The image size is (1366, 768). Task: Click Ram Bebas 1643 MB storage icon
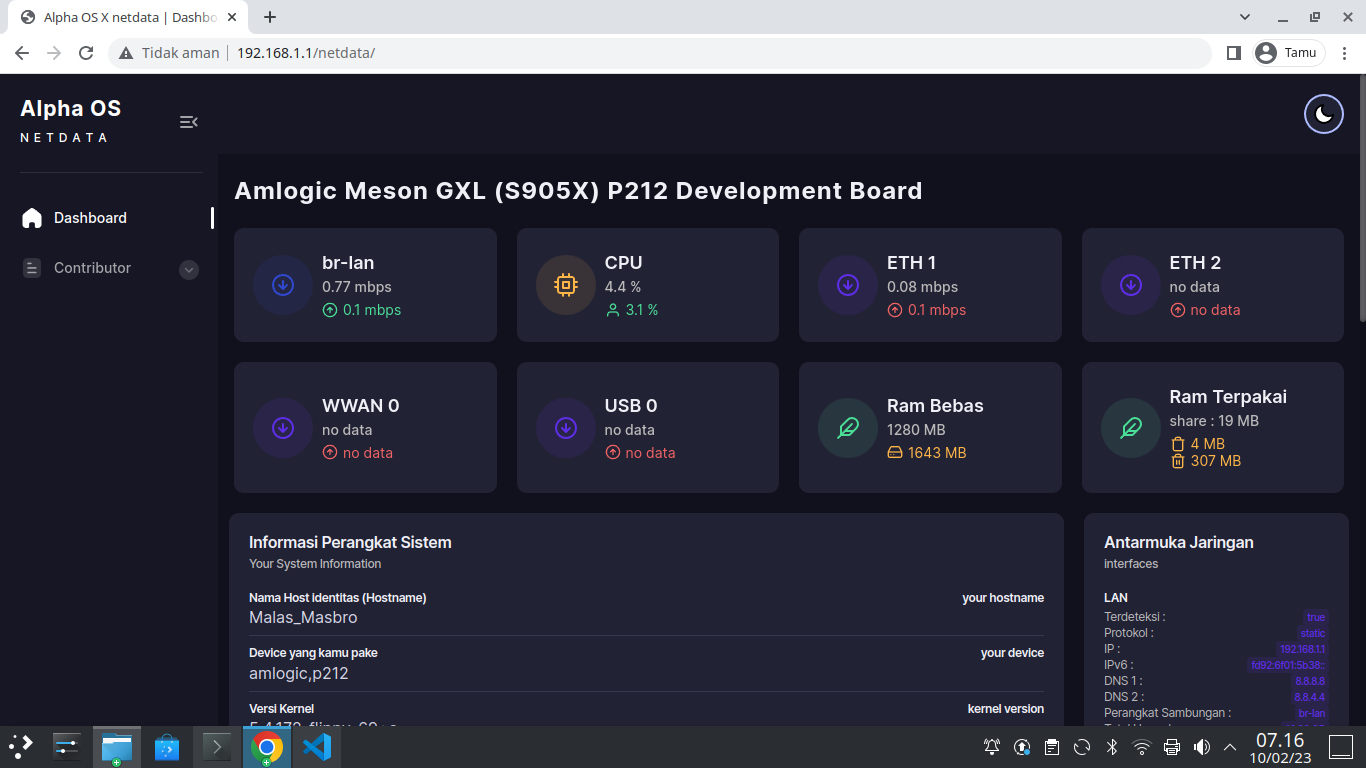(x=895, y=453)
